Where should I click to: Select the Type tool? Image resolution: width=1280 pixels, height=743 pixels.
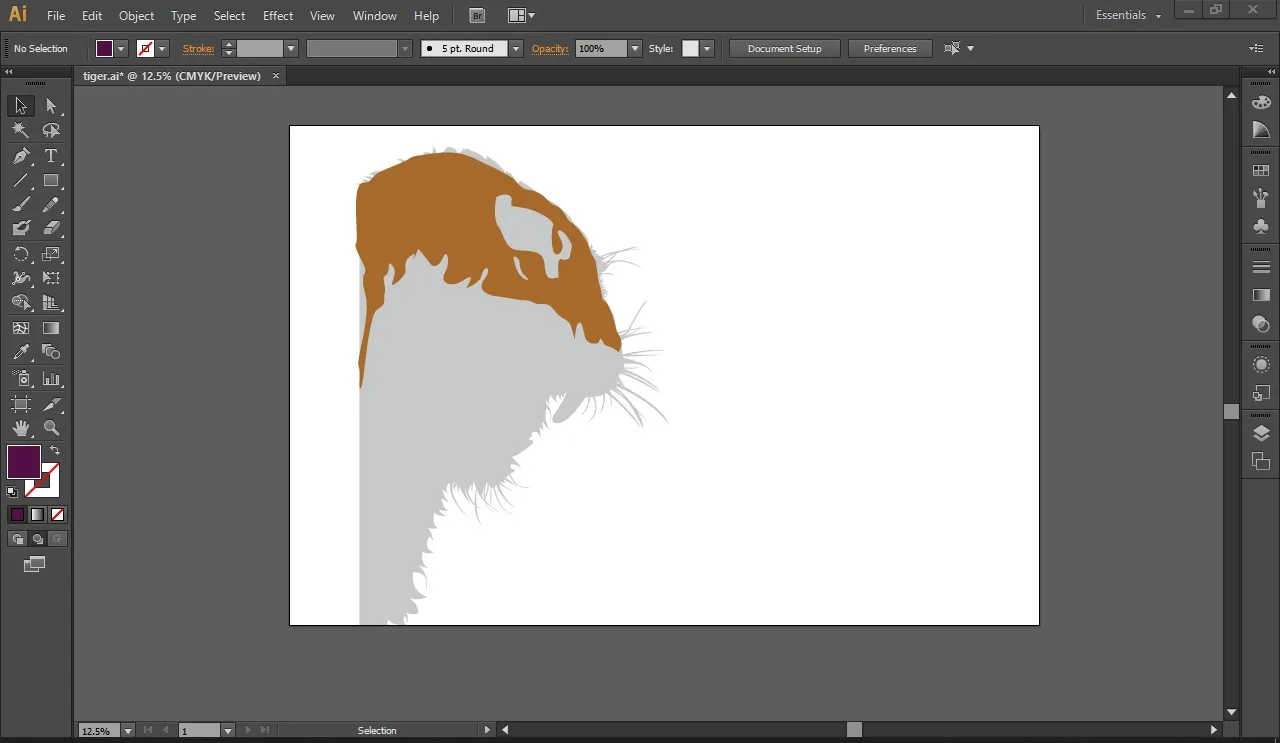click(x=51, y=156)
